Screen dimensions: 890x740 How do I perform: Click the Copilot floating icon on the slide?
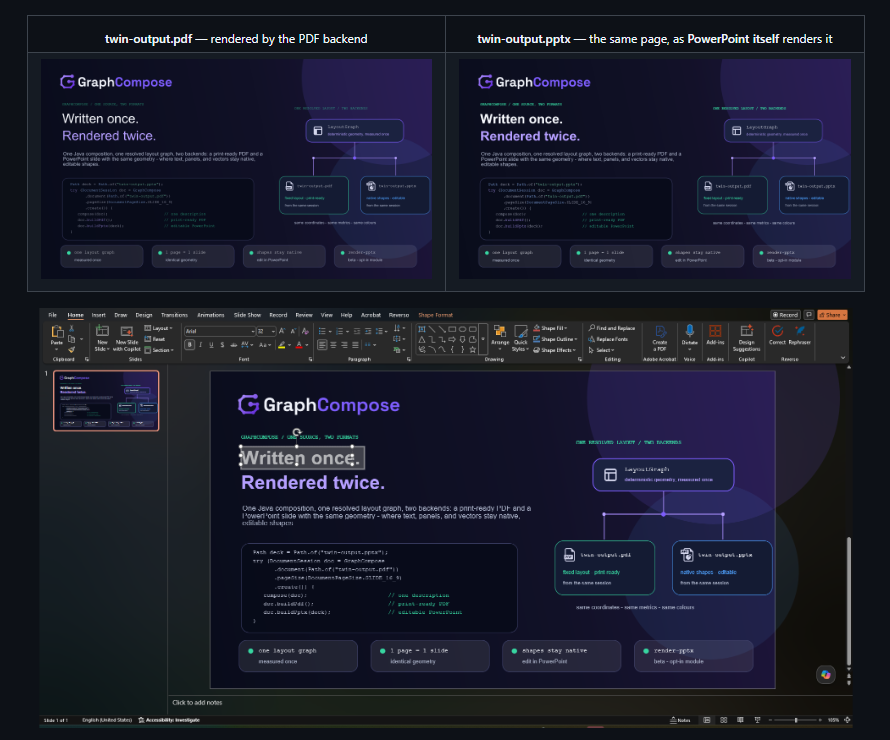(826, 674)
